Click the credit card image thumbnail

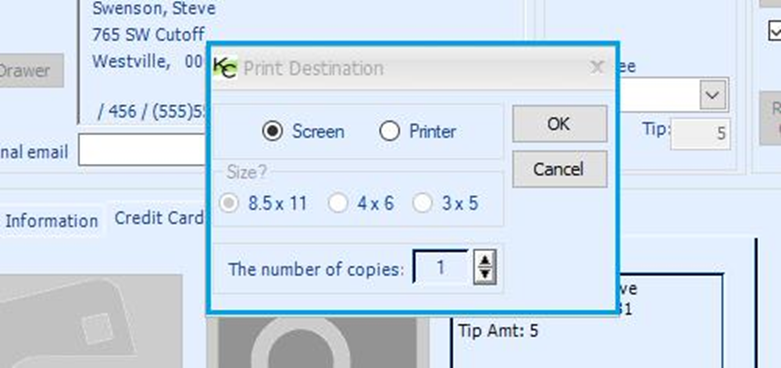pyautogui.click(x=91, y=321)
